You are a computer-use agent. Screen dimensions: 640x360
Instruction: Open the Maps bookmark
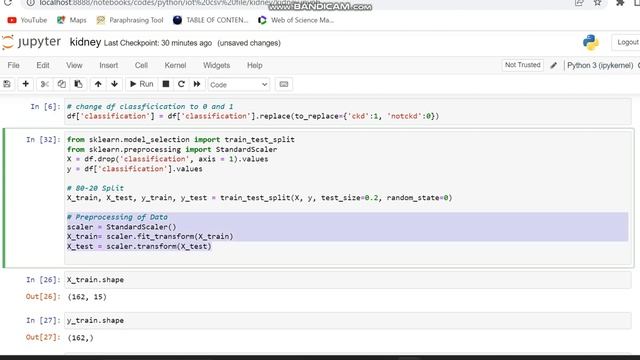[72, 20]
